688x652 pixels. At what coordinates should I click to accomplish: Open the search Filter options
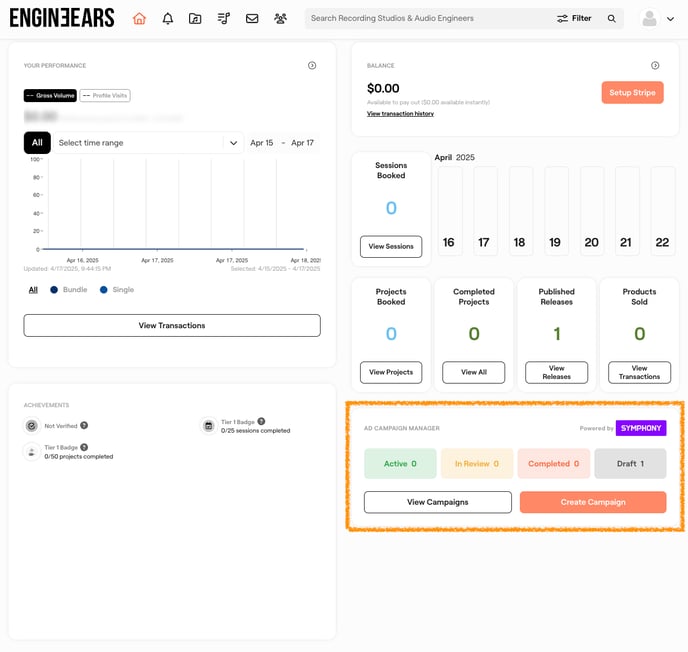pos(575,18)
